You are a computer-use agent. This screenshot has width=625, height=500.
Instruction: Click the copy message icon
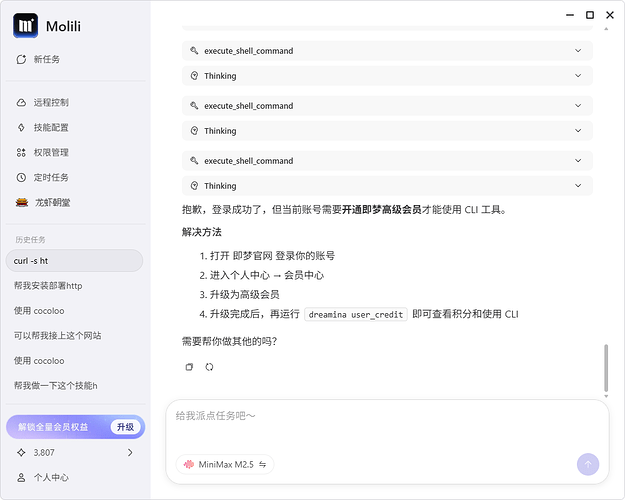pos(189,367)
